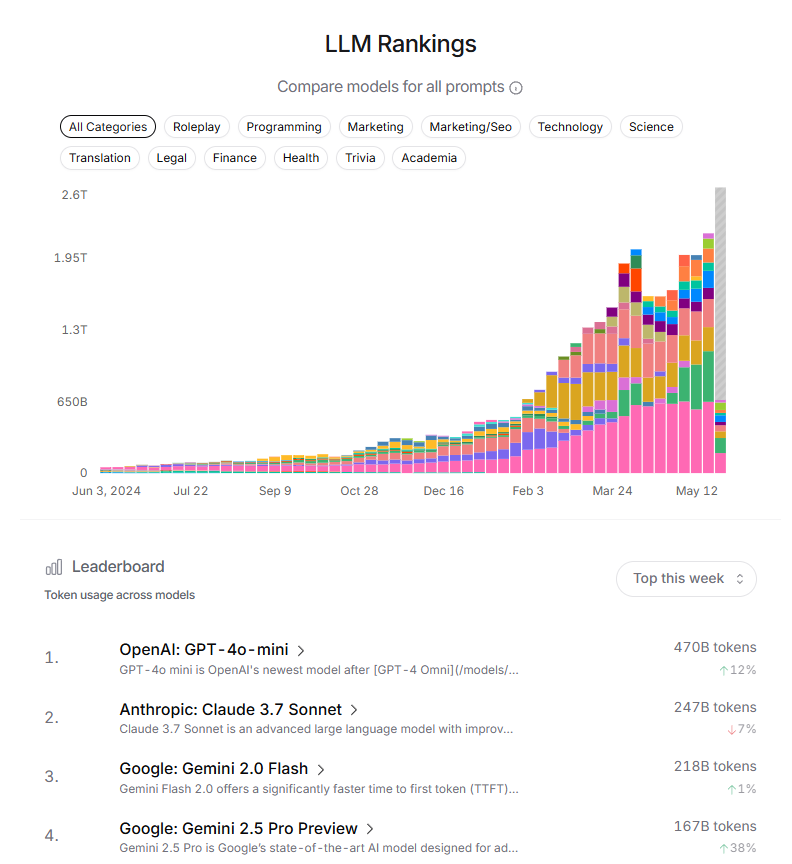Open the Anthropic: Claude 3.7 Sonnet link

pos(230,710)
